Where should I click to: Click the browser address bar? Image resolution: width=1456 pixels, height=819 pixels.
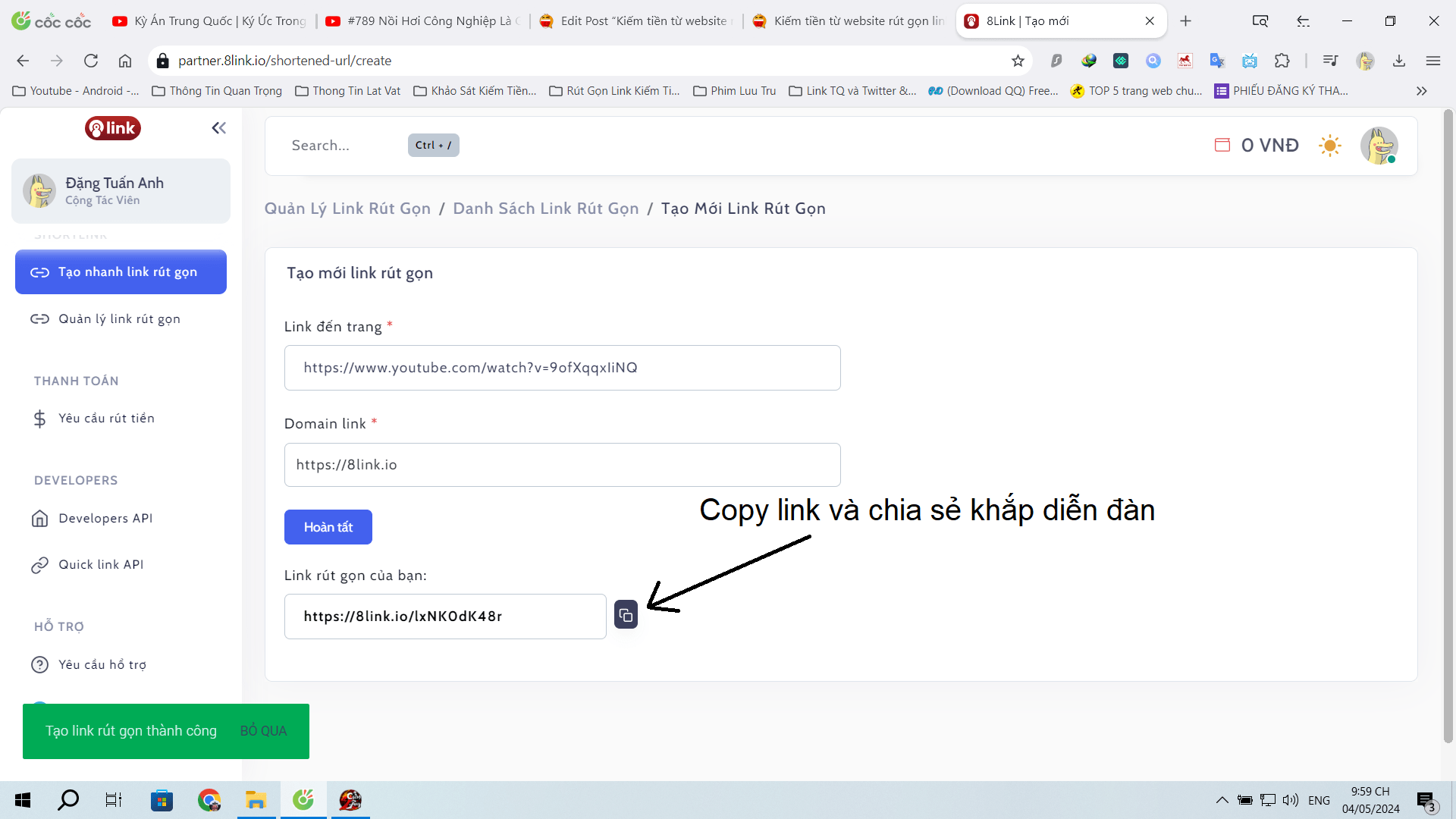tap(584, 61)
